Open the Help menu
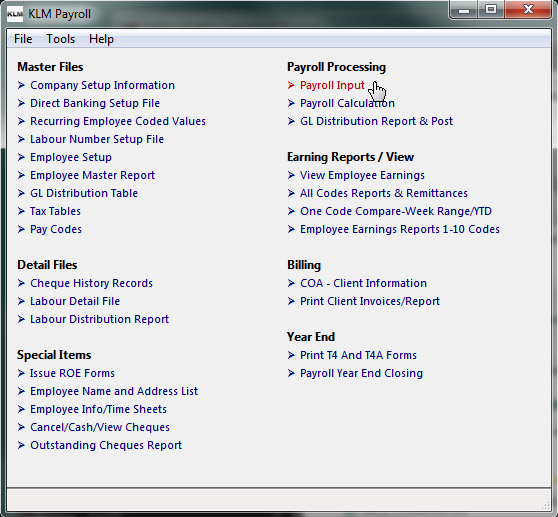This screenshot has width=558, height=517. tap(101, 39)
